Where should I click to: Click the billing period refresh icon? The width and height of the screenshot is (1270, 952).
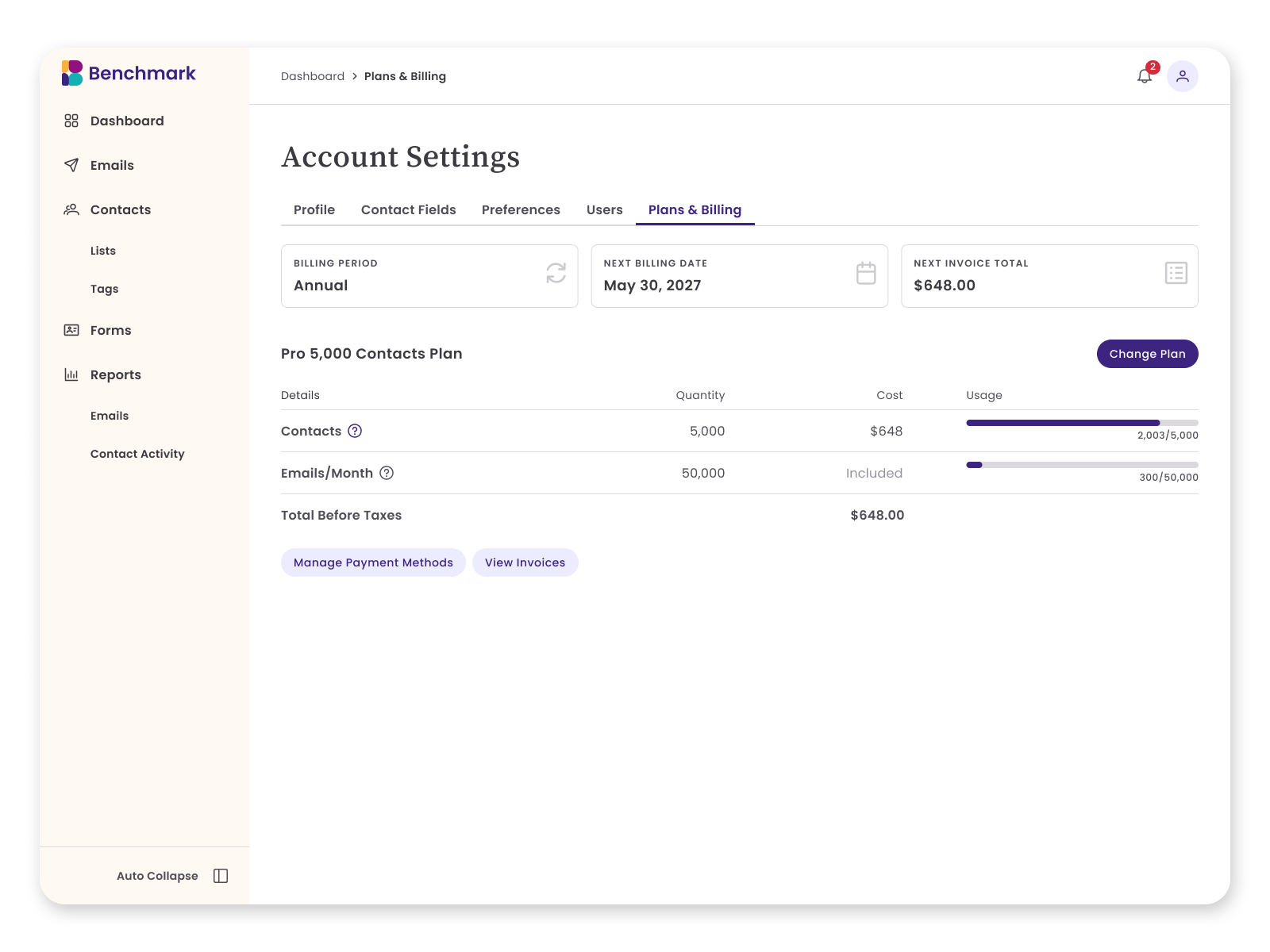coord(556,273)
